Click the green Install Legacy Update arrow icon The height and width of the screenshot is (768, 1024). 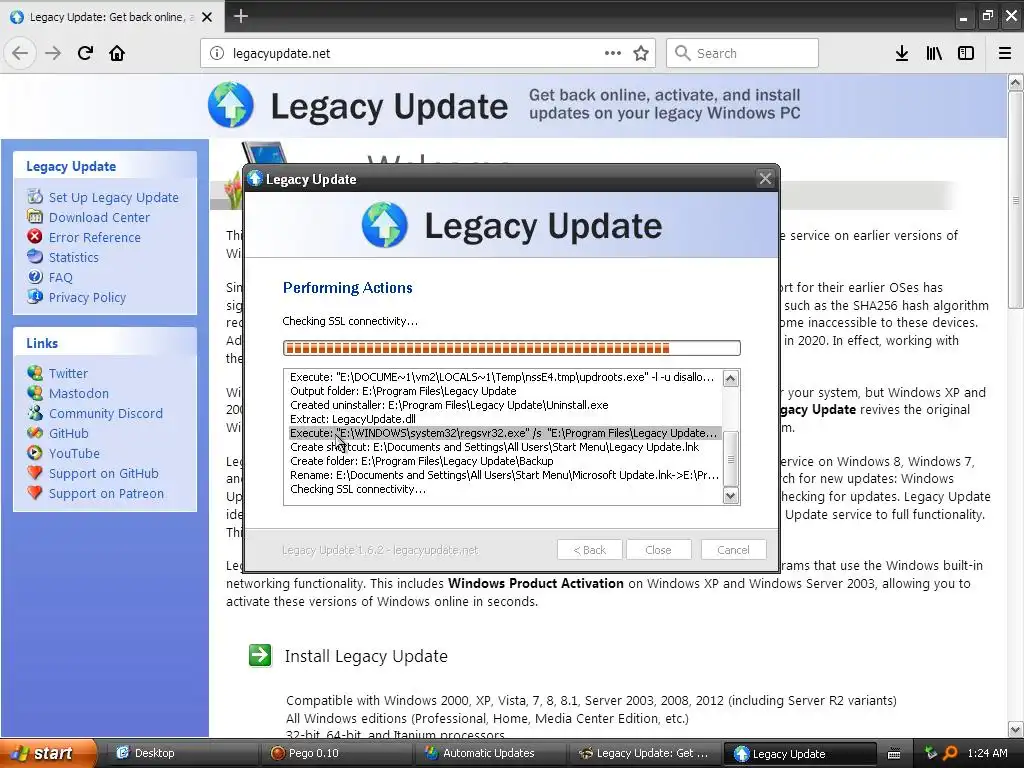point(260,655)
